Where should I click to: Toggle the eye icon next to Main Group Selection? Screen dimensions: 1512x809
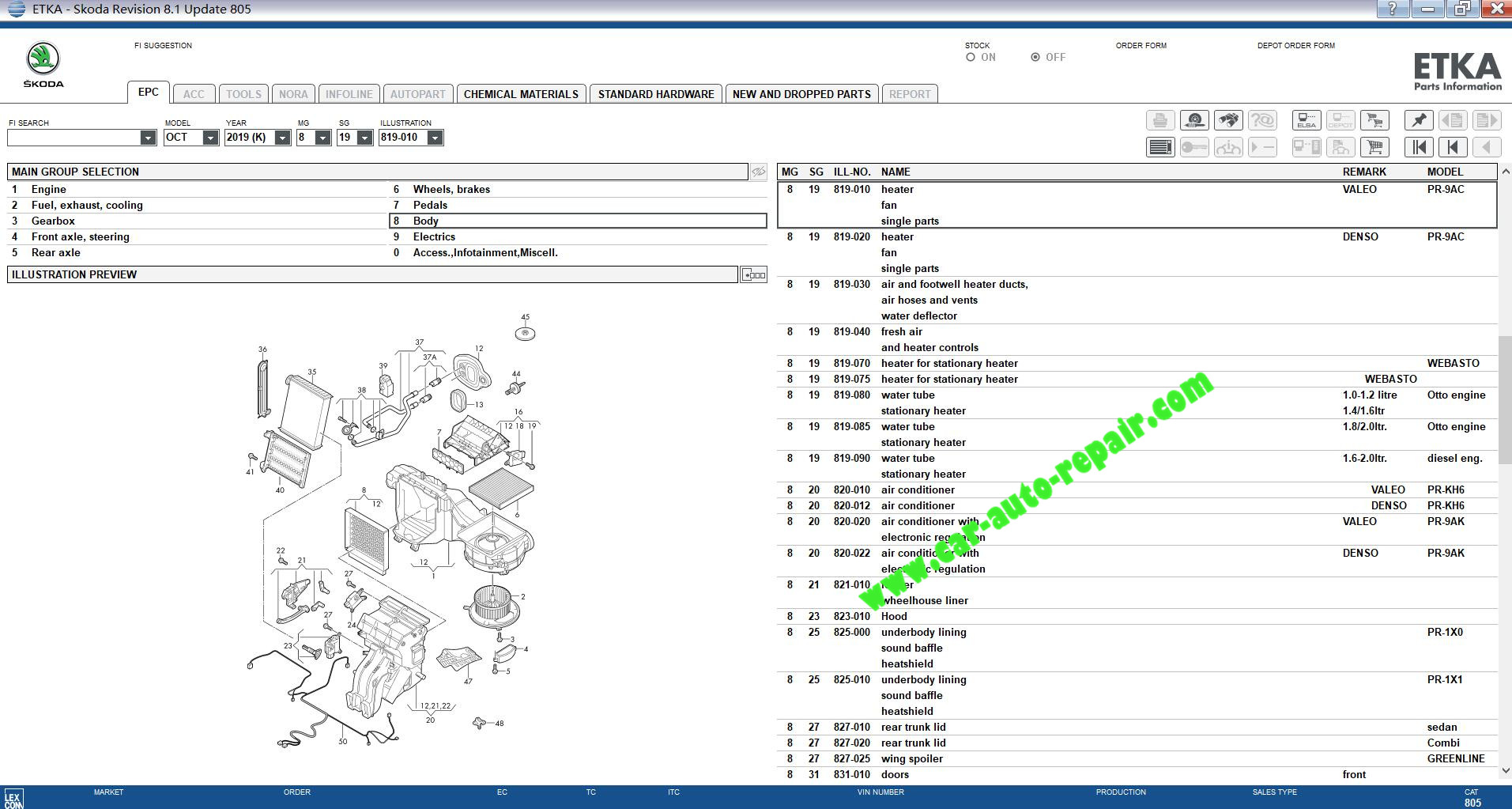click(758, 172)
